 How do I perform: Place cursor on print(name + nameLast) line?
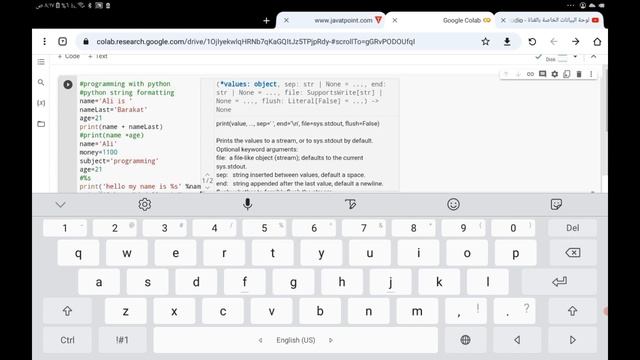[x=121, y=127]
